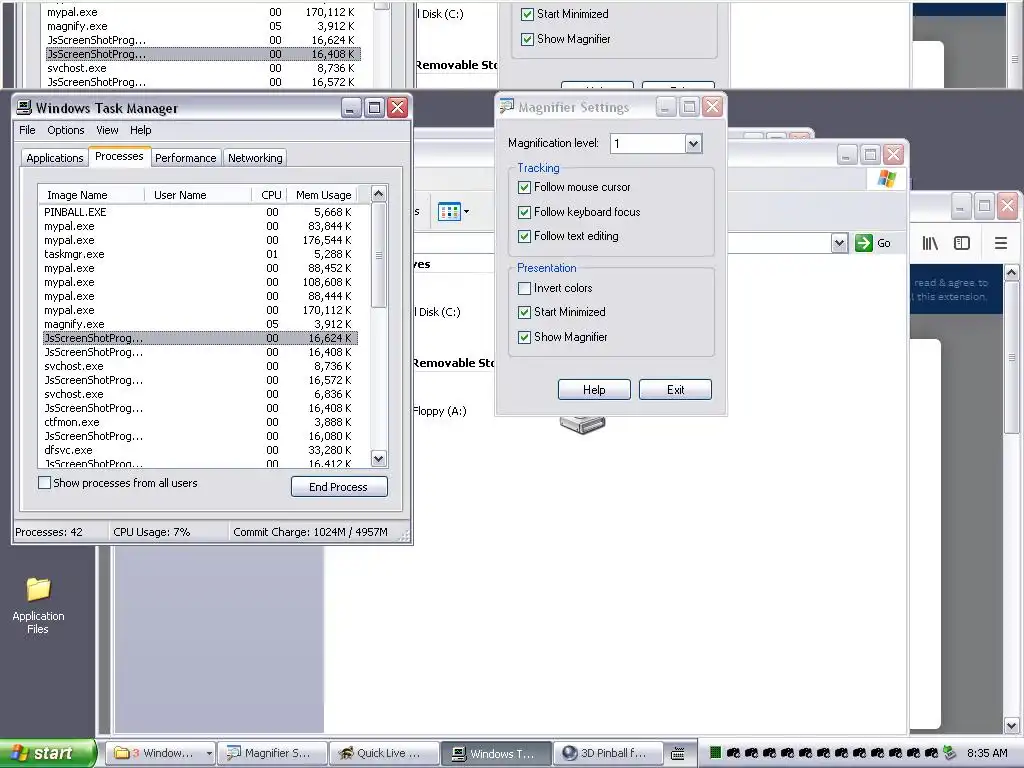
Task: Click the Magnifier Settings title bar icon
Action: pyautogui.click(x=507, y=106)
